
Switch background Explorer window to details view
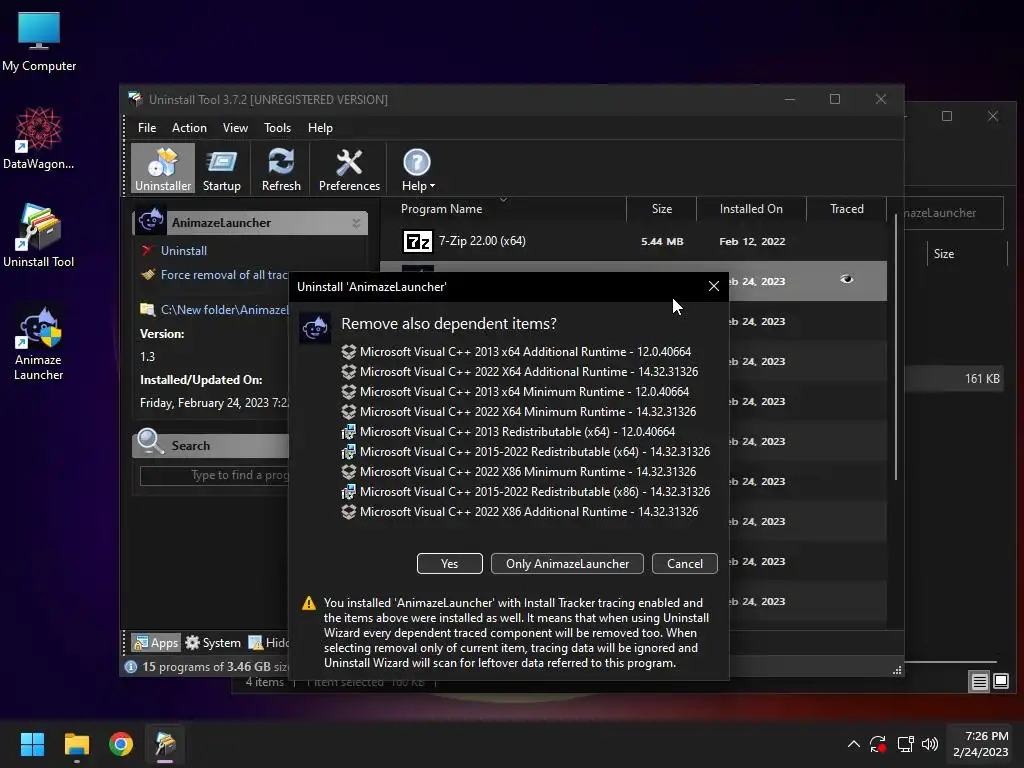[x=980, y=682]
